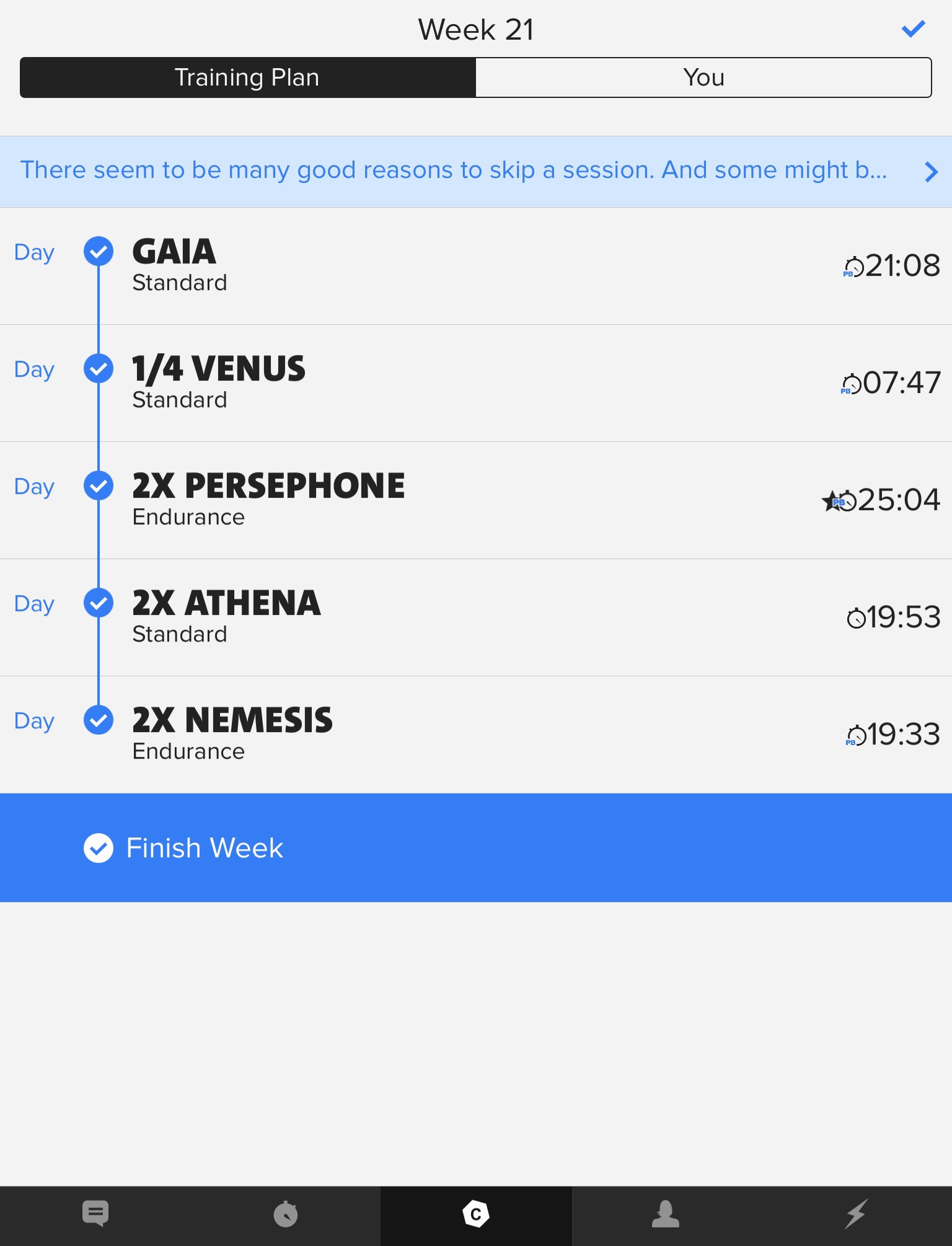Toggle the Gaia completed checkmark
The width and height of the screenshot is (952, 1246).
point(99,251)
